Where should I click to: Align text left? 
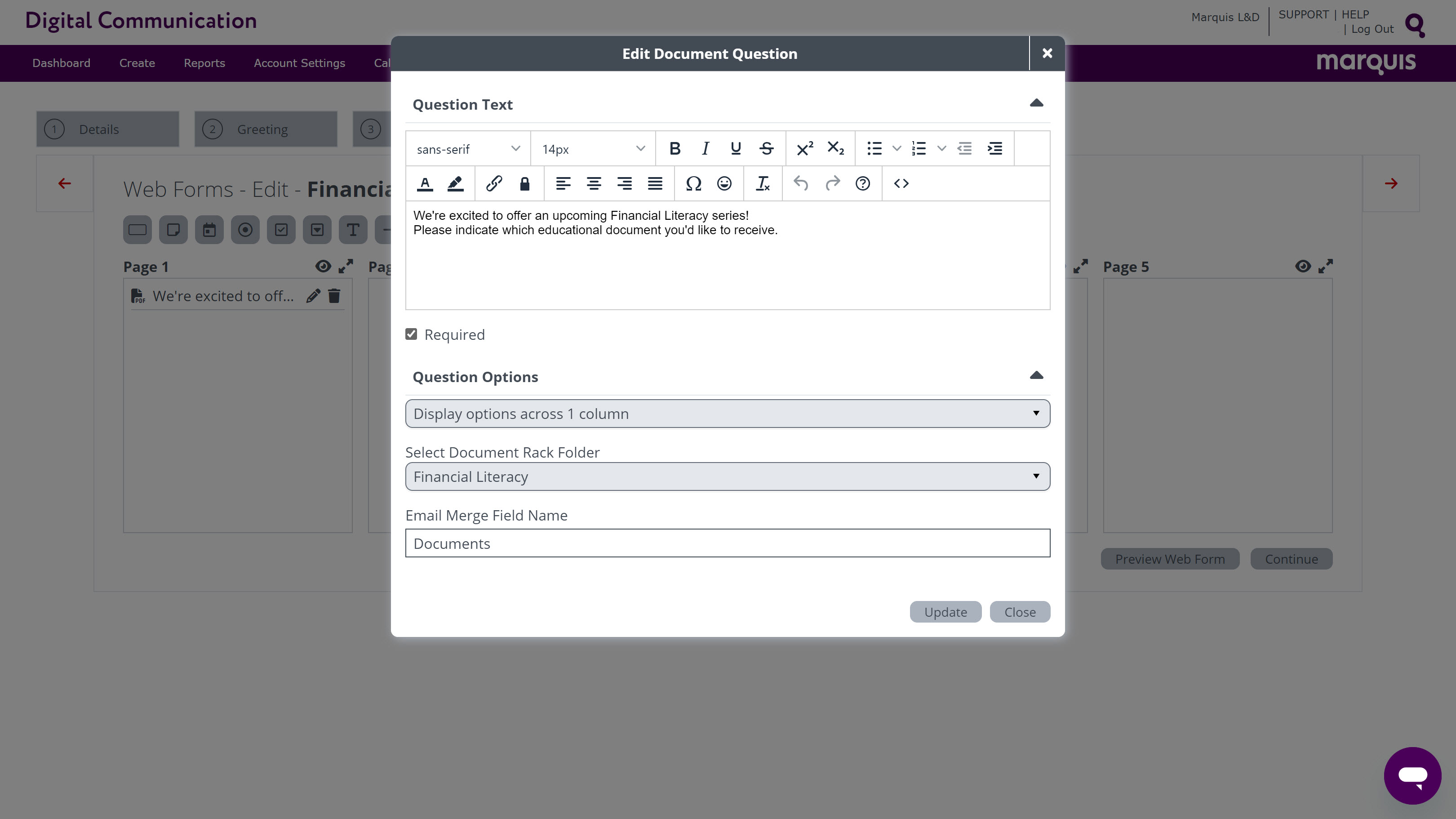click(x=564, y=184)
